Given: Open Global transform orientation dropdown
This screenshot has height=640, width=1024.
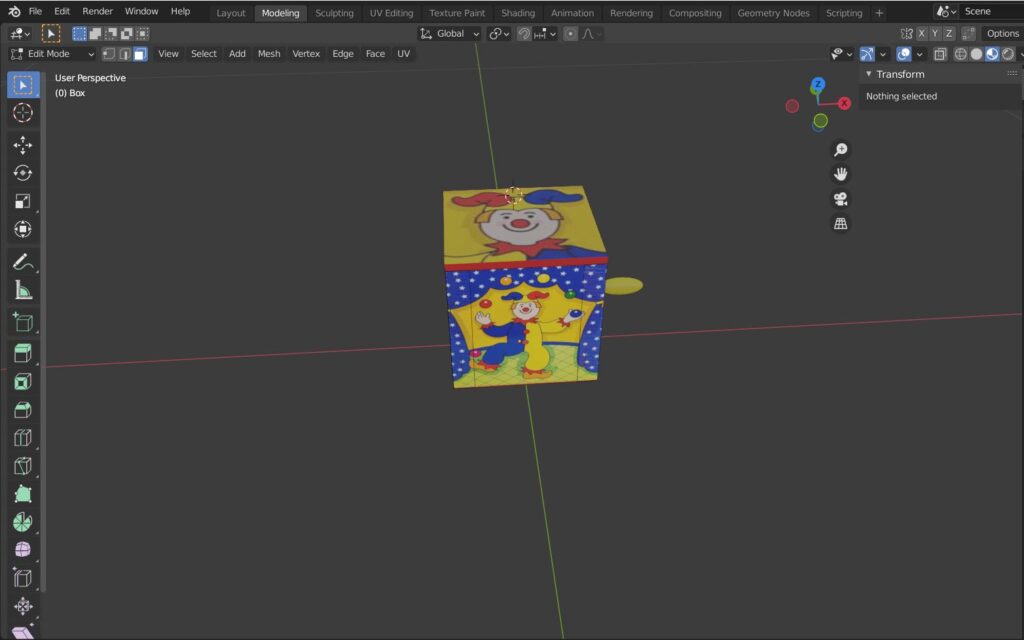Looking at the screenshot, I should coord(449,33).
